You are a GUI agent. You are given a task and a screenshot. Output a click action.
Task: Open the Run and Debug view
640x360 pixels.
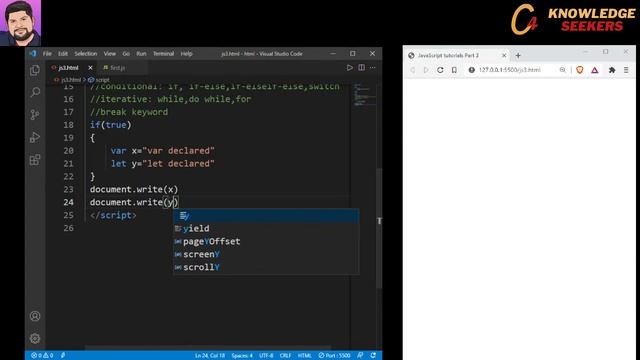35,137
